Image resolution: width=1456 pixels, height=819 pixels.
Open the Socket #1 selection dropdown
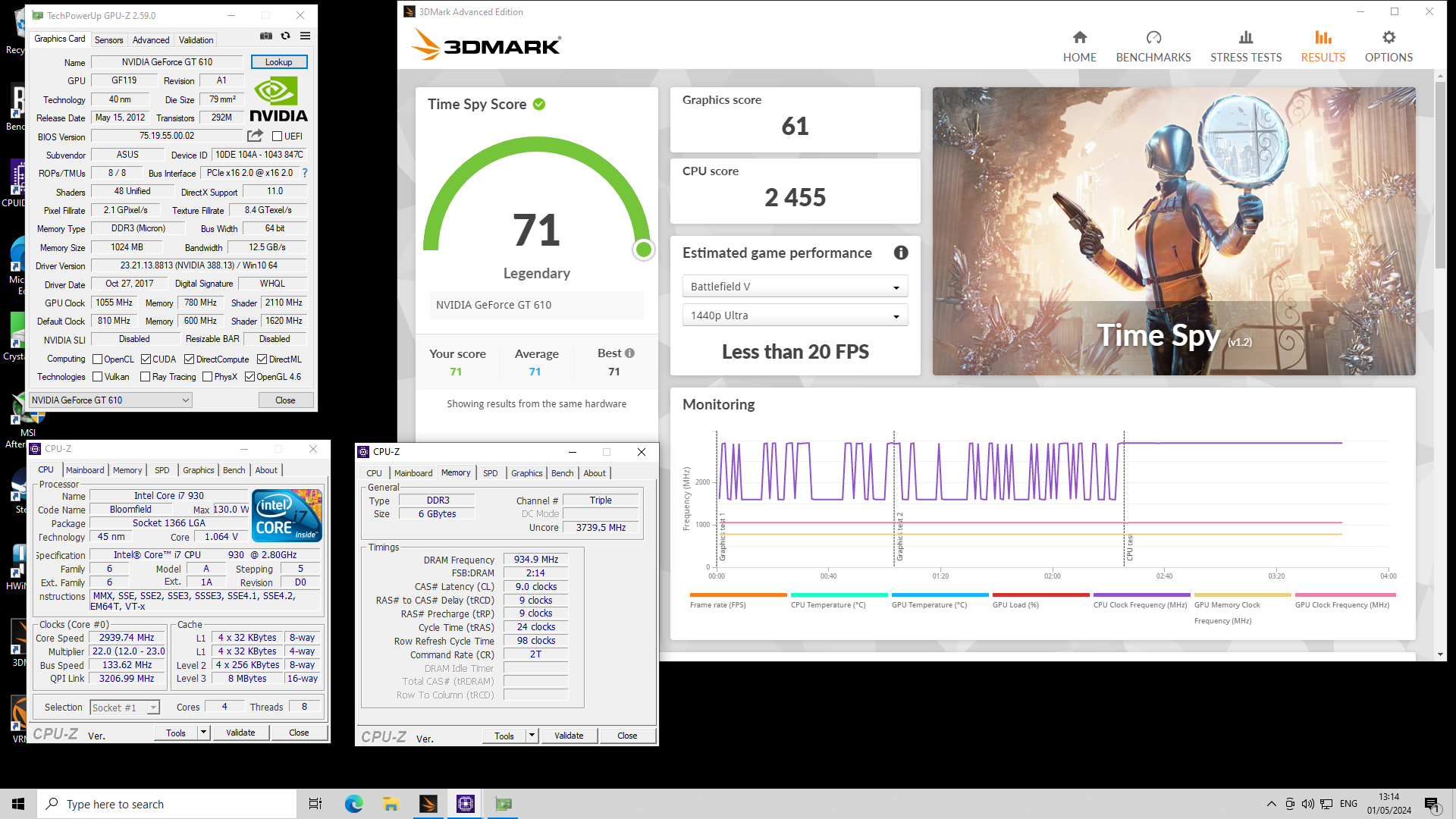[x=124, y=708]
